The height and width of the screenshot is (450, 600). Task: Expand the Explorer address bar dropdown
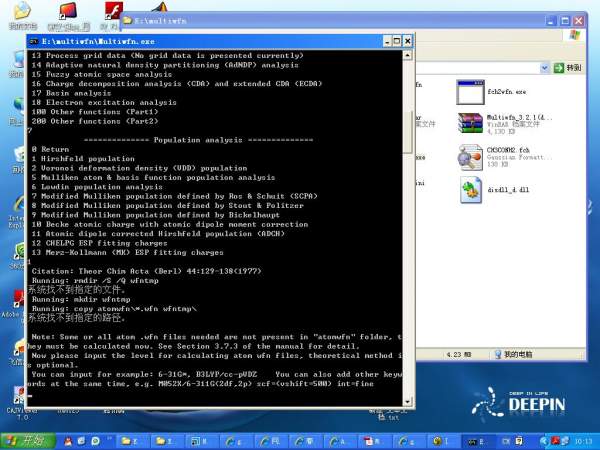pyautogui.click(x=545, y=68)
